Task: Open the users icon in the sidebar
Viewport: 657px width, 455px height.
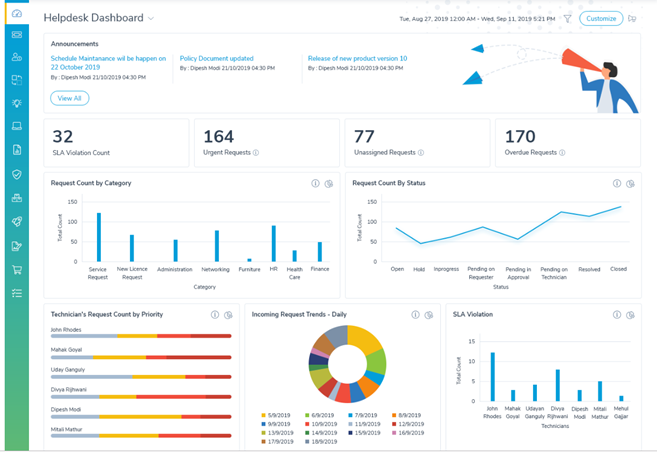Action: pos(17,57)
